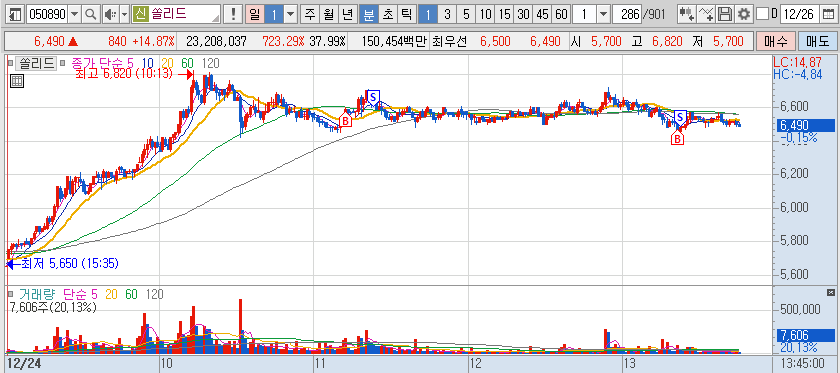Screen dimensions: 840x373
Task: Click the S sell marker near 11 o'clock
Action: (x=373, y=97)
